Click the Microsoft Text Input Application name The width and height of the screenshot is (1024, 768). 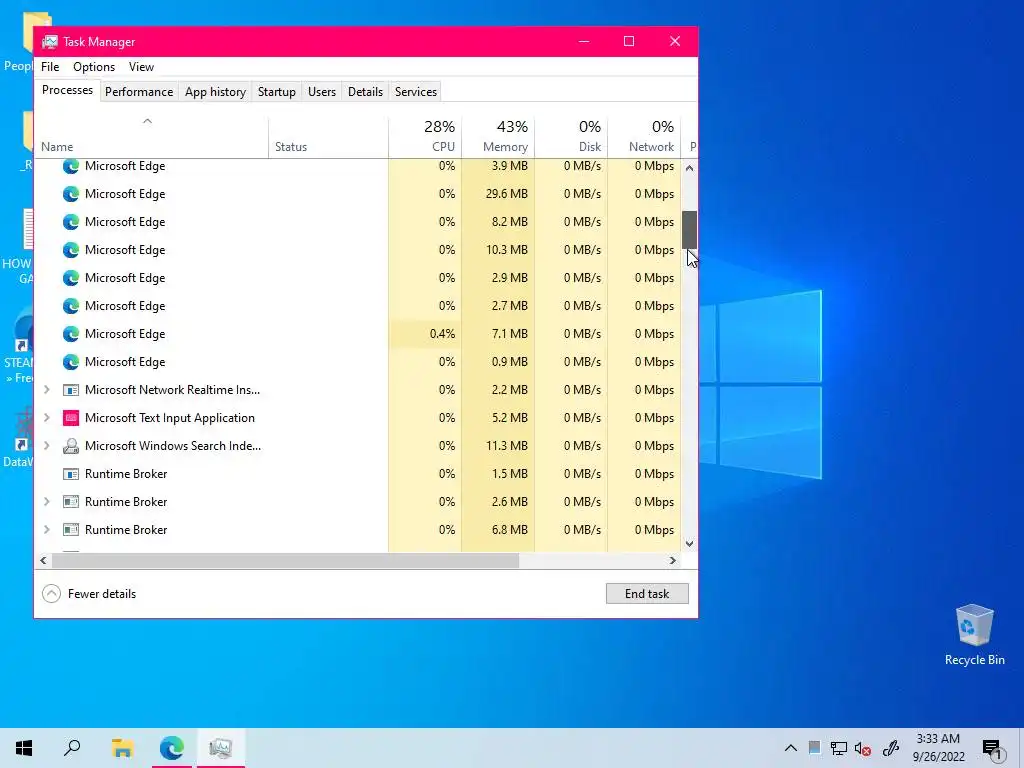tap(170, 418)
